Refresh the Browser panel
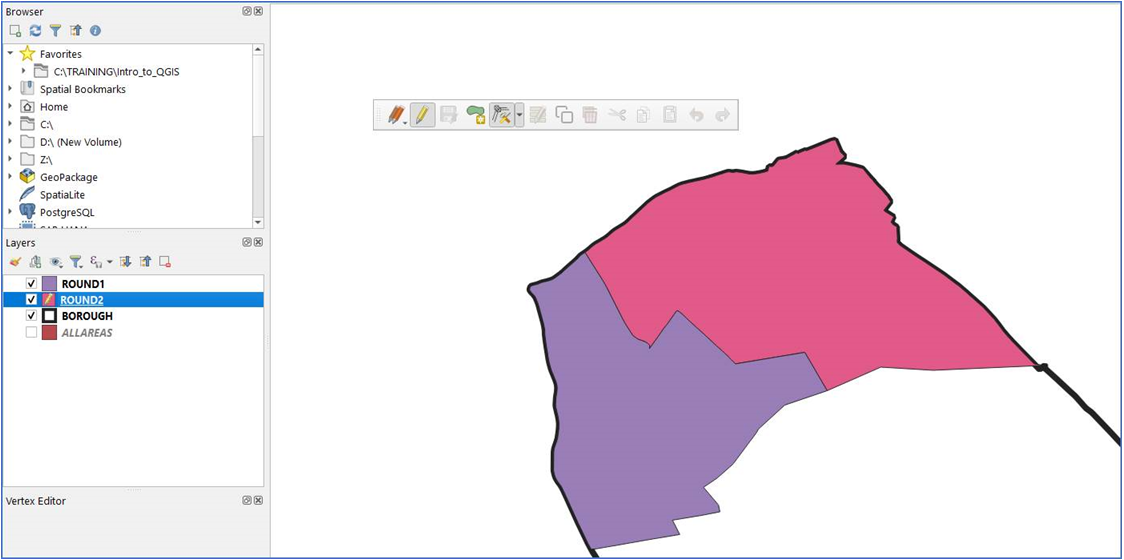The image size is (1124, 560). tap(35, 31)
